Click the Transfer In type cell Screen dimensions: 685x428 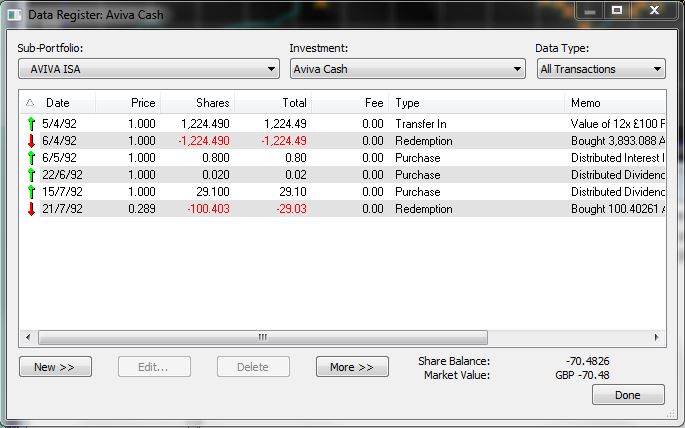coord(421,124)
